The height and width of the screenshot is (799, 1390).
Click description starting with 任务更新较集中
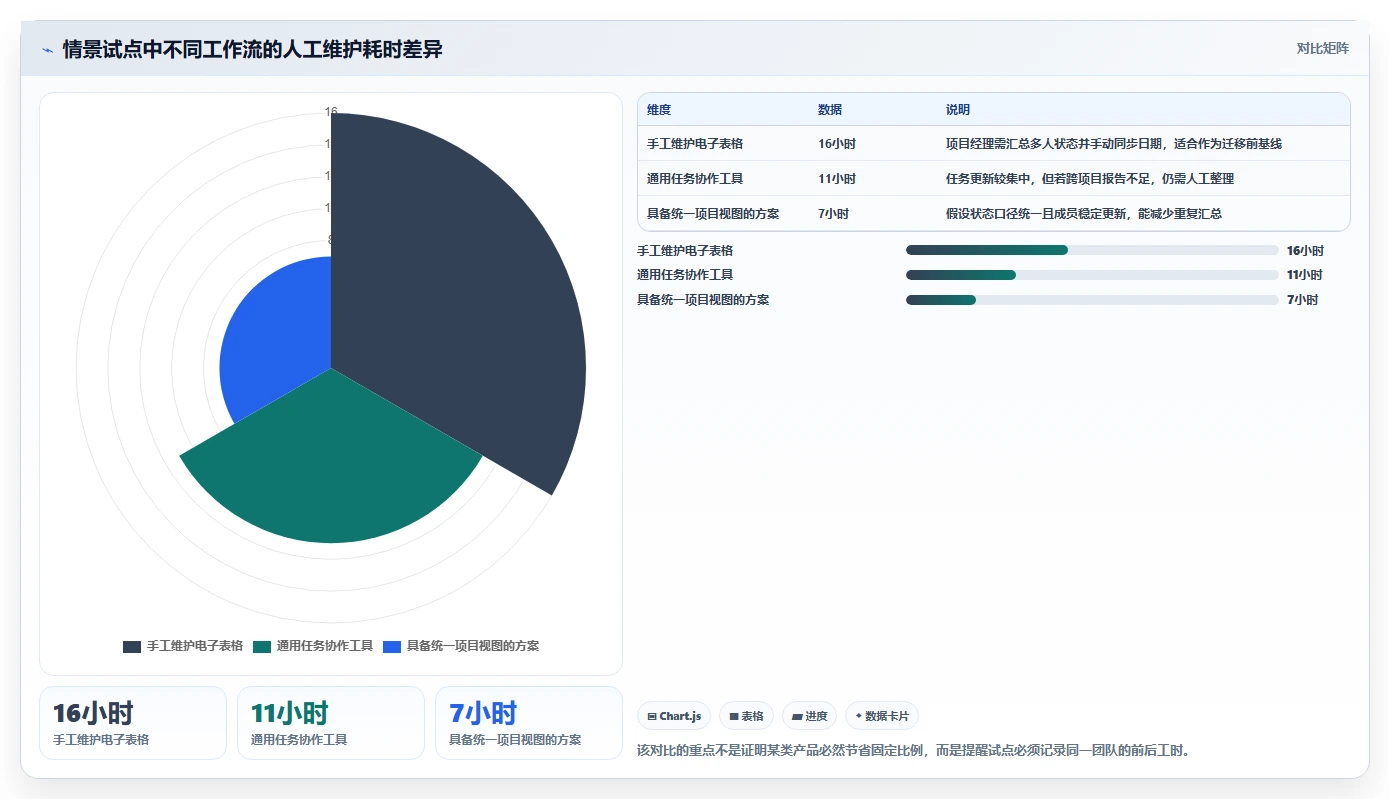(1090, 179)
